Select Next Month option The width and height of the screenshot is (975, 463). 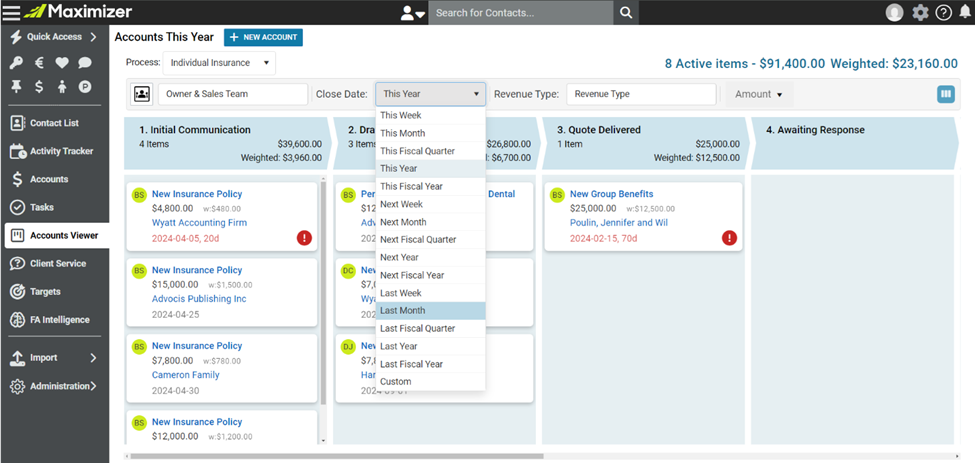click(x=430, y=222)
